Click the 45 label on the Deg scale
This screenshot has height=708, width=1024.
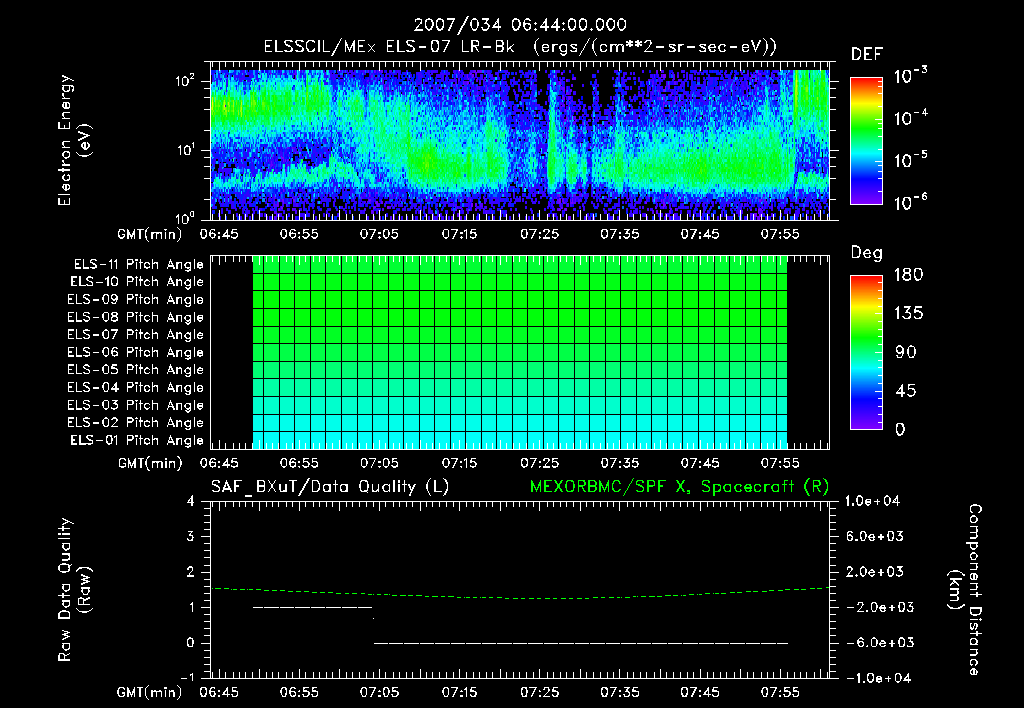tap(905, 391)
